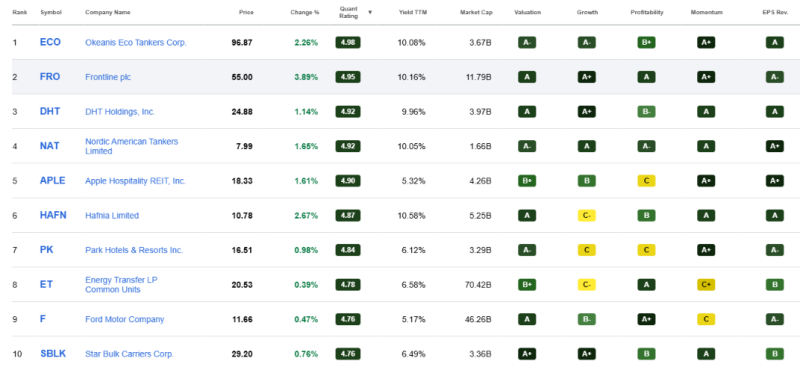Open DHT Holdings, Inc. company page
This screenshot has width=800, height=367.
[120, 111]
